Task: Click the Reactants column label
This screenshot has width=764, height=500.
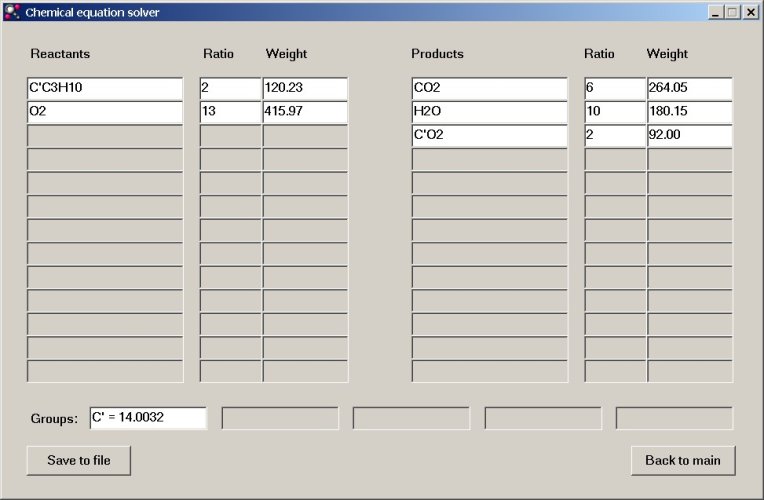Action: (60, 54)
